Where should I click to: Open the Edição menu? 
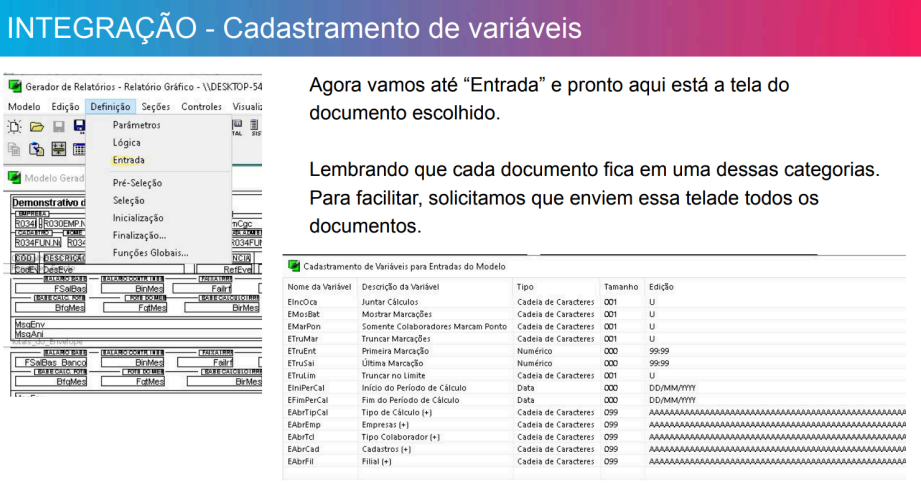pos(65,106)
